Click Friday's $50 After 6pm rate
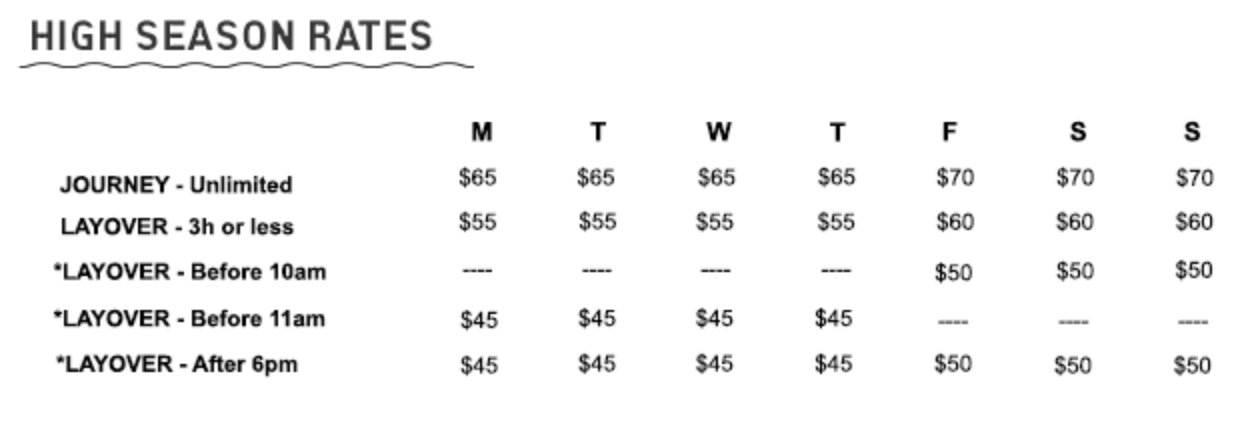This screenshot has height=428, width=1238. click(x=953, y=364)
